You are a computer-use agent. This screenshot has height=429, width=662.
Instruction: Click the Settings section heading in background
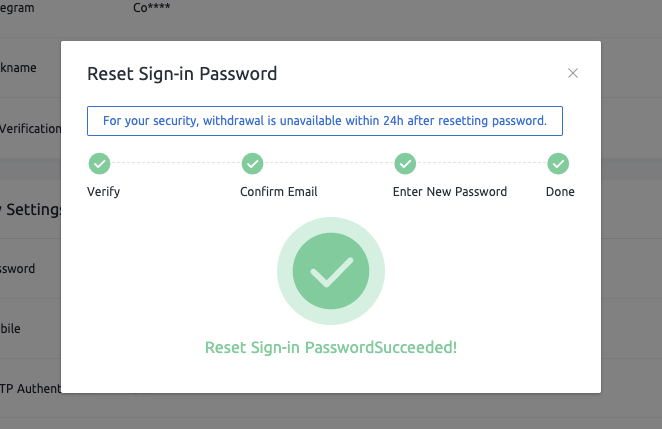pyautogui.click(x=32, y=210)
